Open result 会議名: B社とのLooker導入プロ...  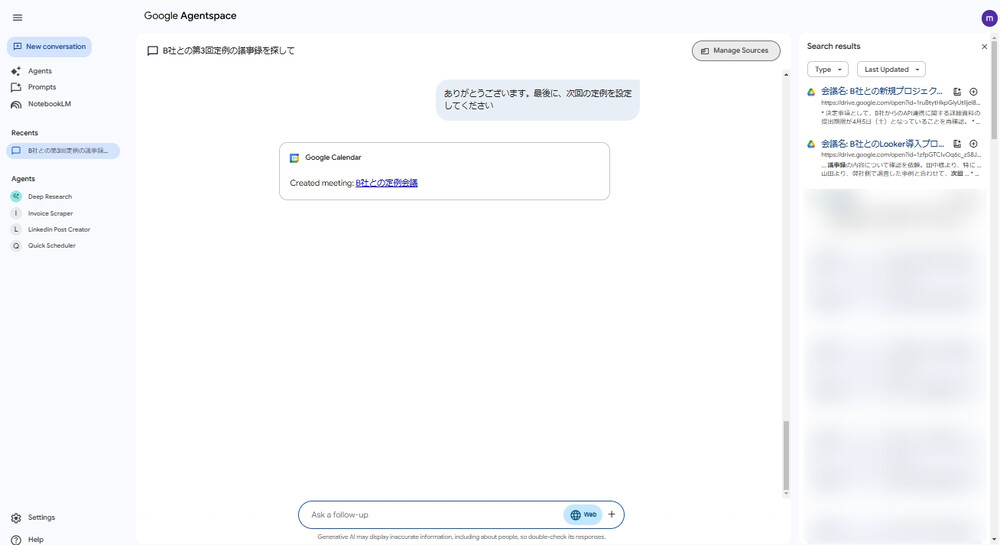tap(883, 144)
